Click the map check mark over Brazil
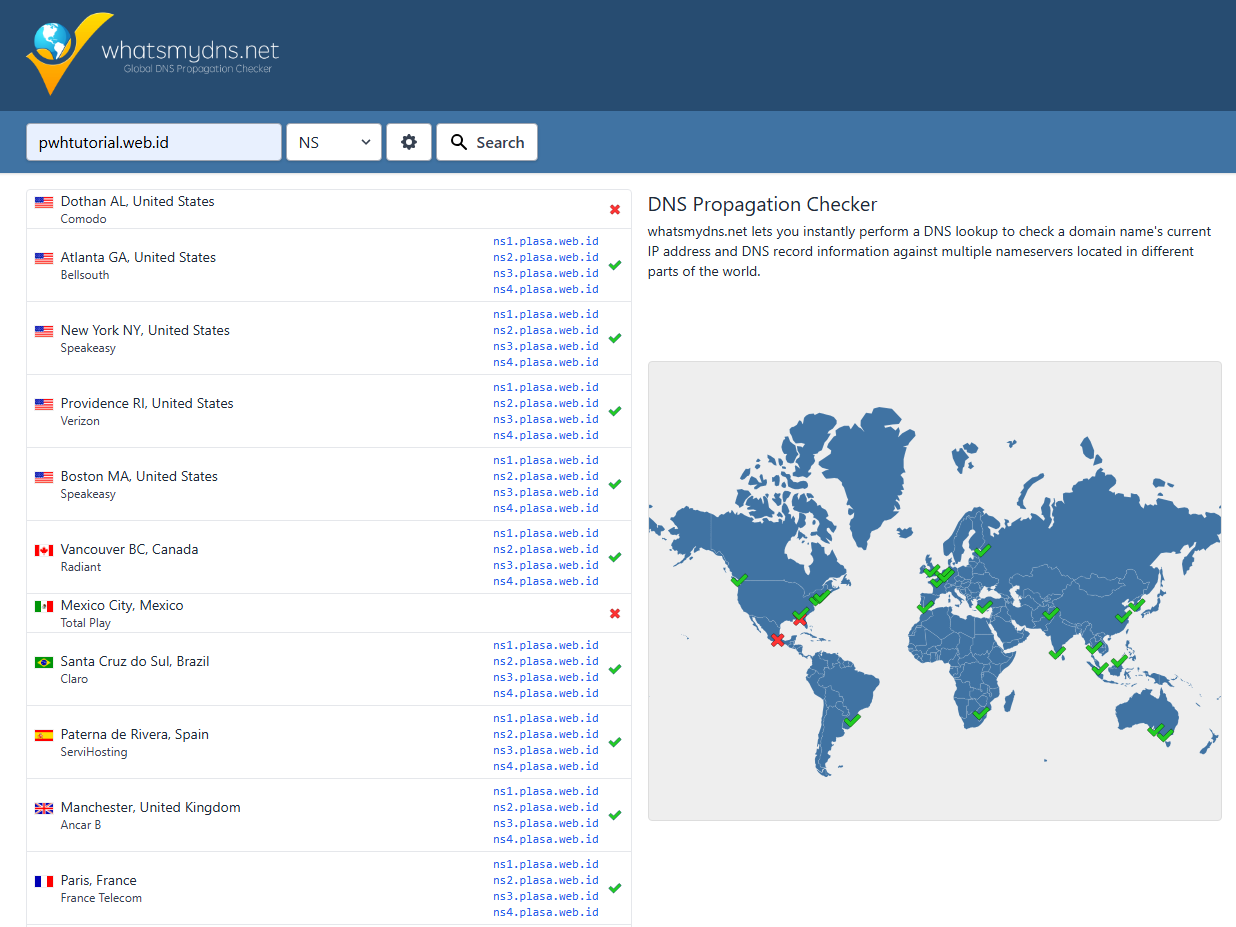This screenshot has height=927, width=1236. tap(851, 720)
